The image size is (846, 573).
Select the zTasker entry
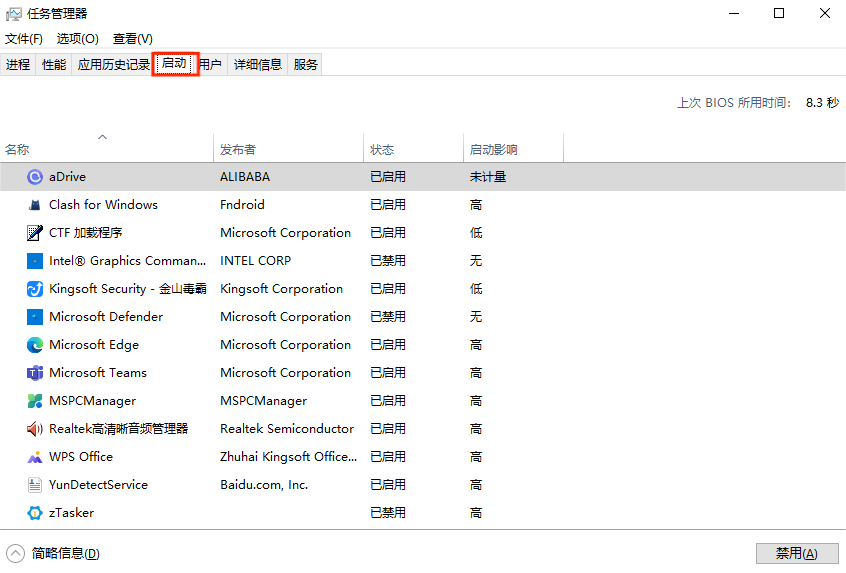tap(71, 513)
